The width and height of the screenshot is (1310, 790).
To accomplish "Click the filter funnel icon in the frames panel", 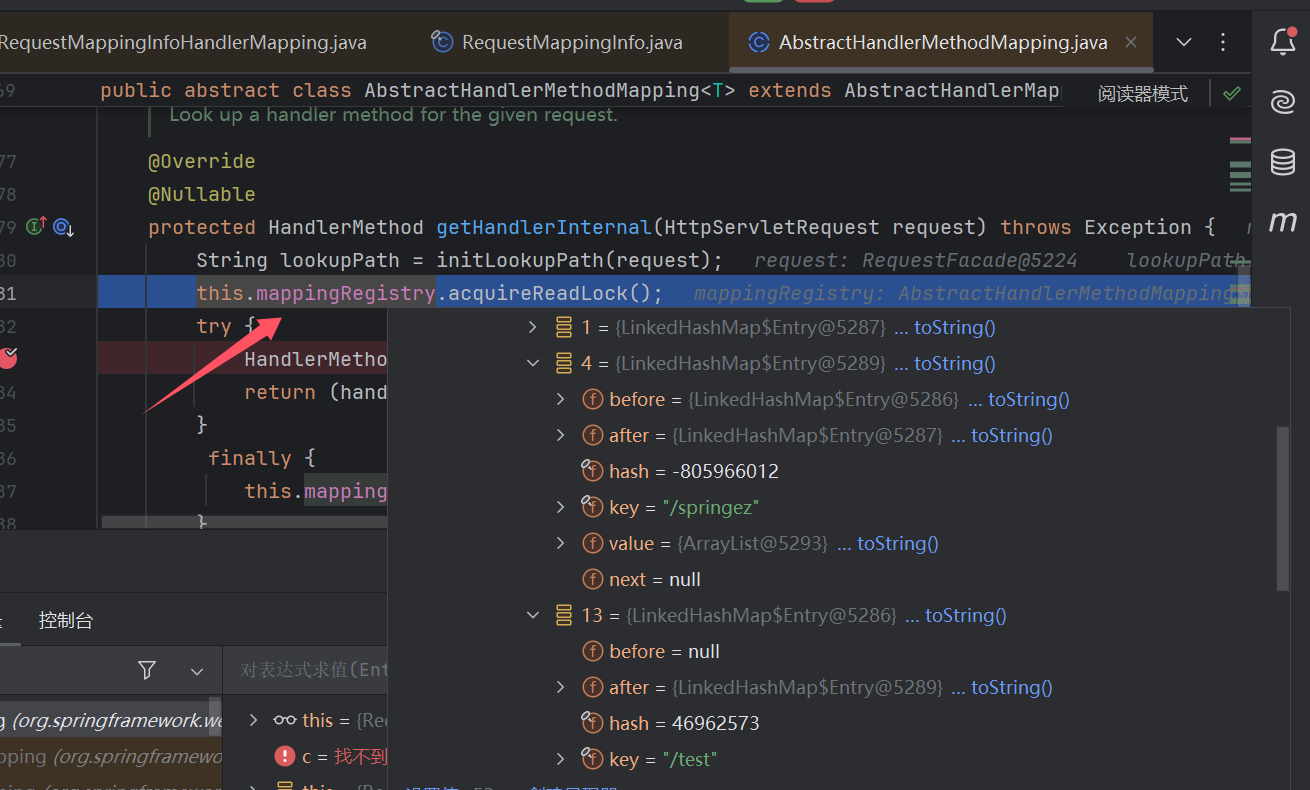I will (x=147, y=670).
